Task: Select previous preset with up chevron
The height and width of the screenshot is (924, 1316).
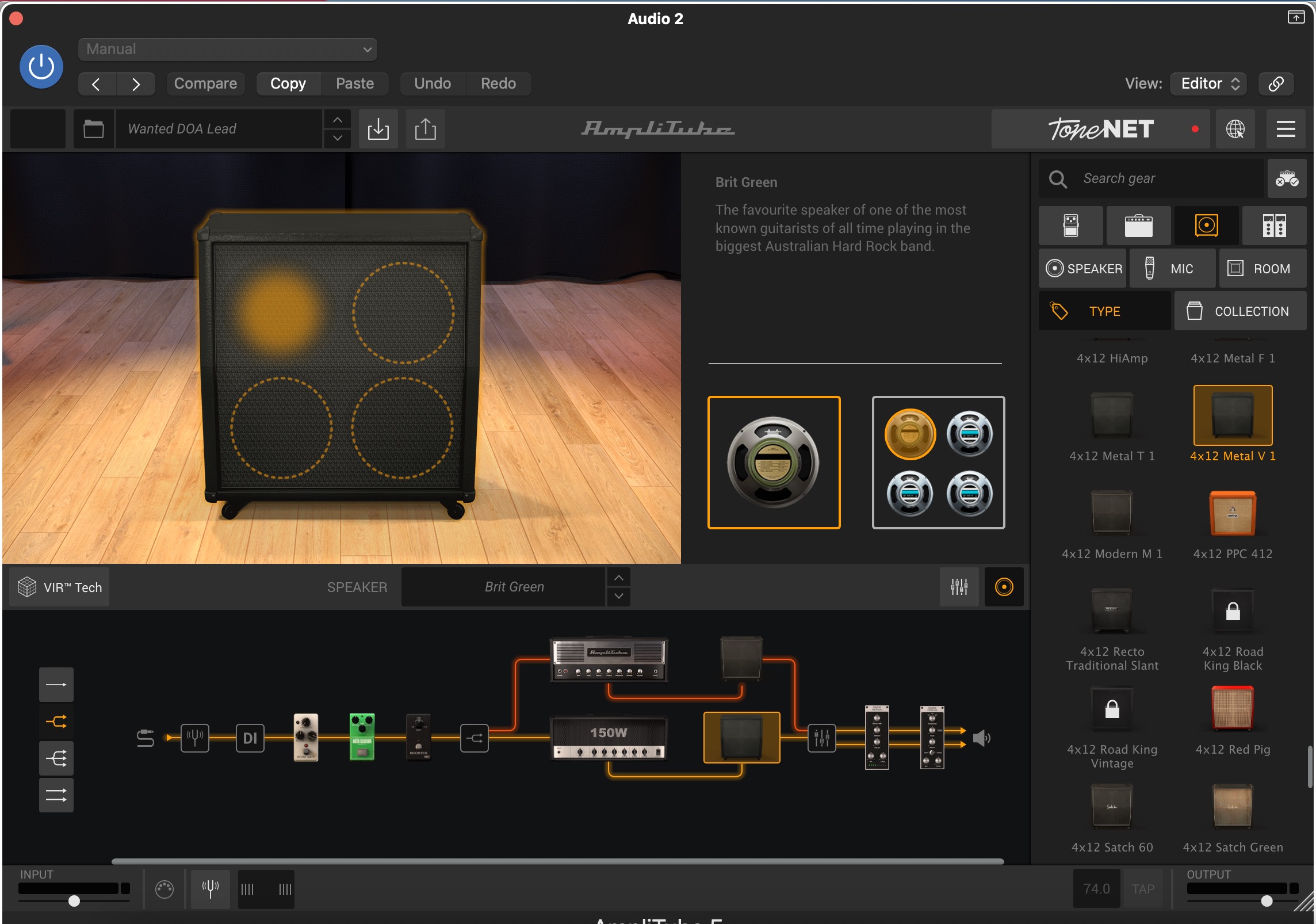Action: tap(338, 120)
